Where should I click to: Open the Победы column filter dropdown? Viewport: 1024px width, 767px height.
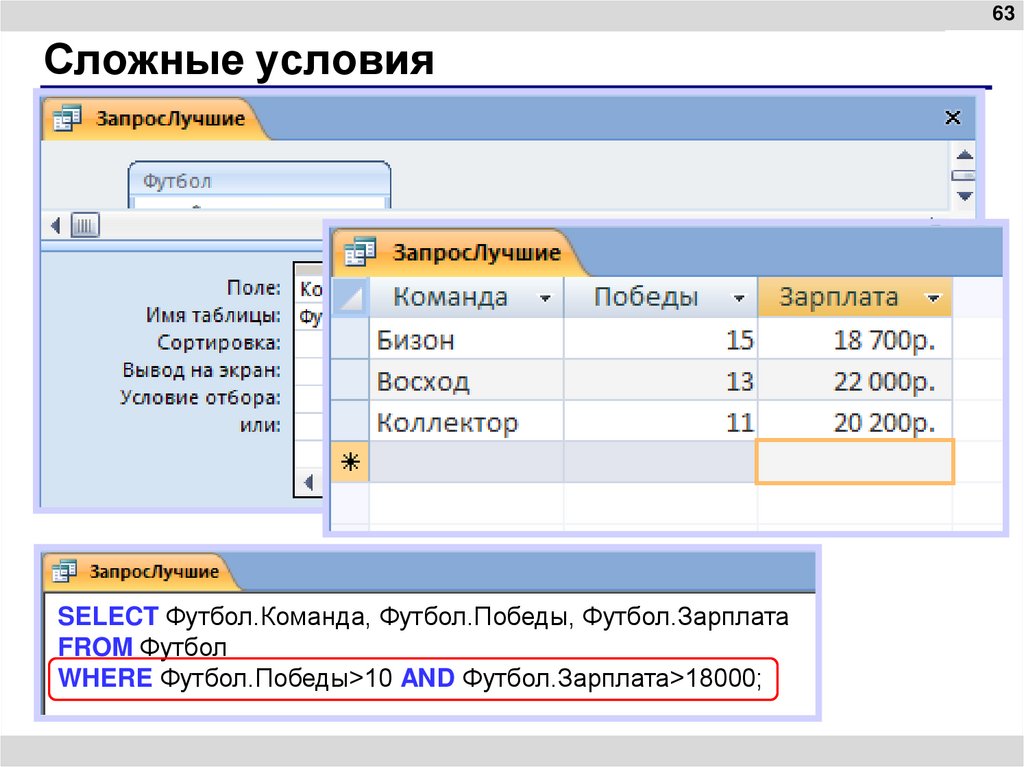click(740, 297)
